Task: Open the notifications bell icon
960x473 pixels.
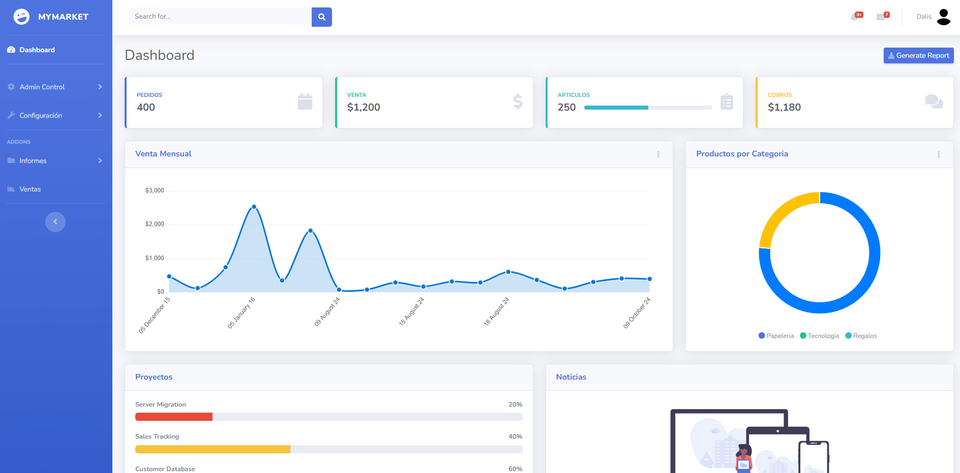Action: pyautogui.click(x=855, y=17)
